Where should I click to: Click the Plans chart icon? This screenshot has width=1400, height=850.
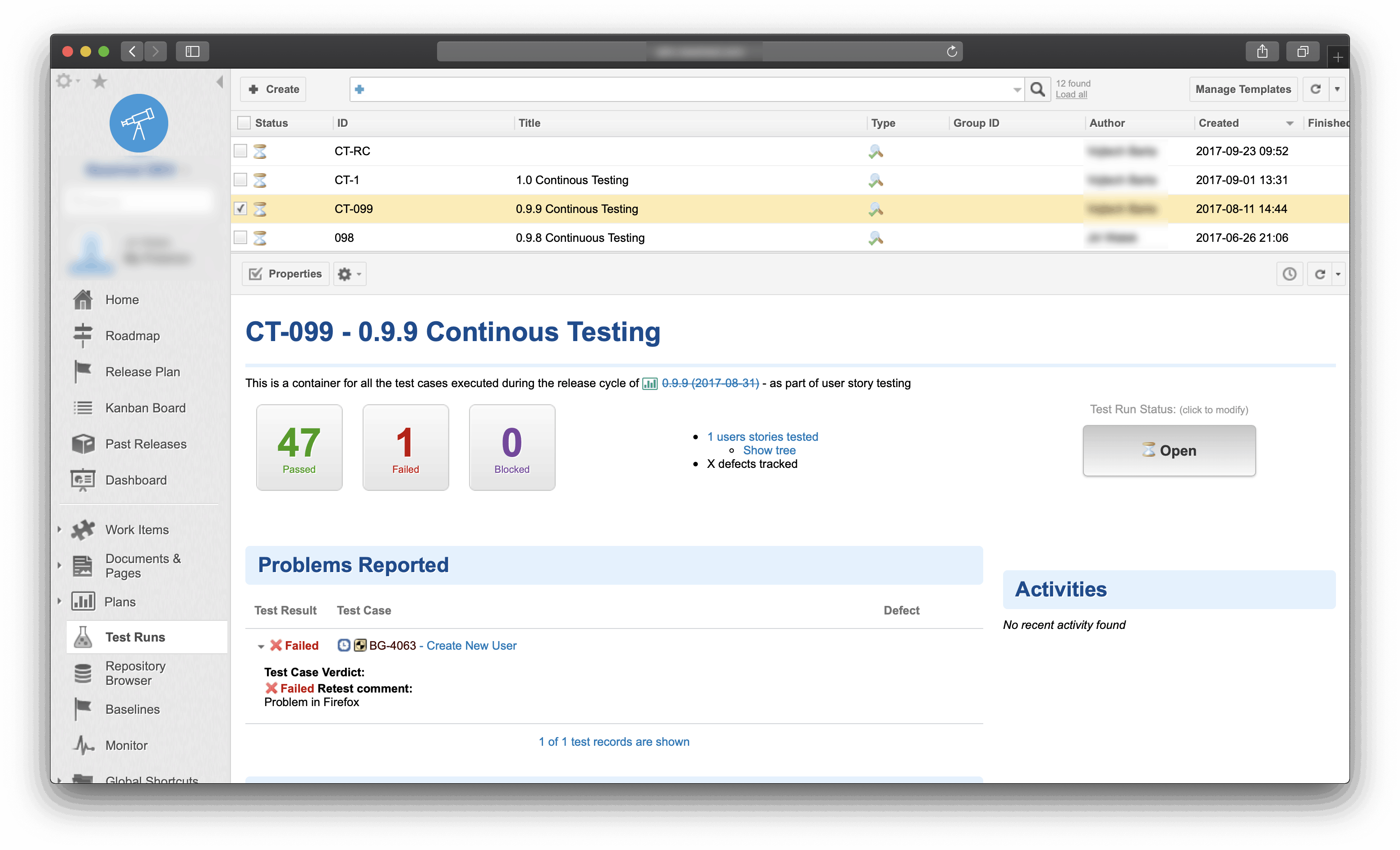click(83, 601)
